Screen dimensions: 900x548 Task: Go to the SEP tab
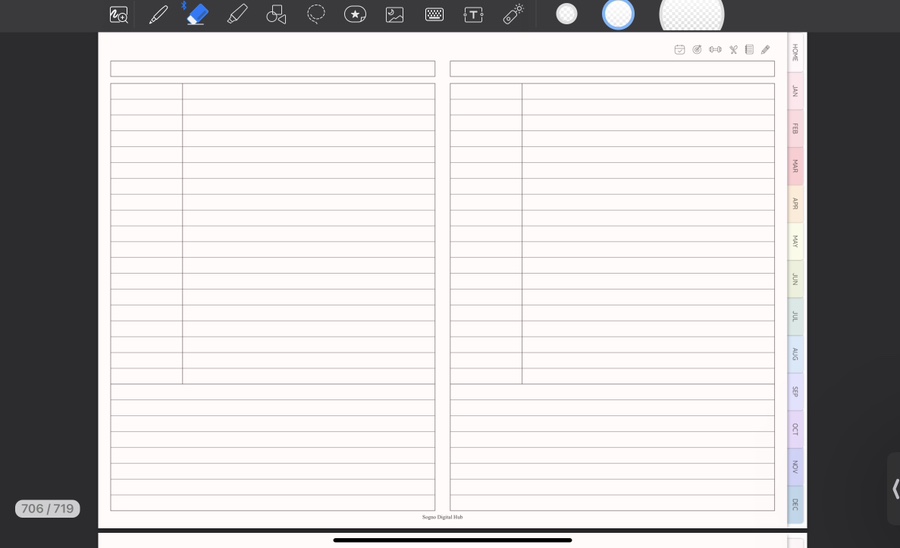tap(795, 391)
